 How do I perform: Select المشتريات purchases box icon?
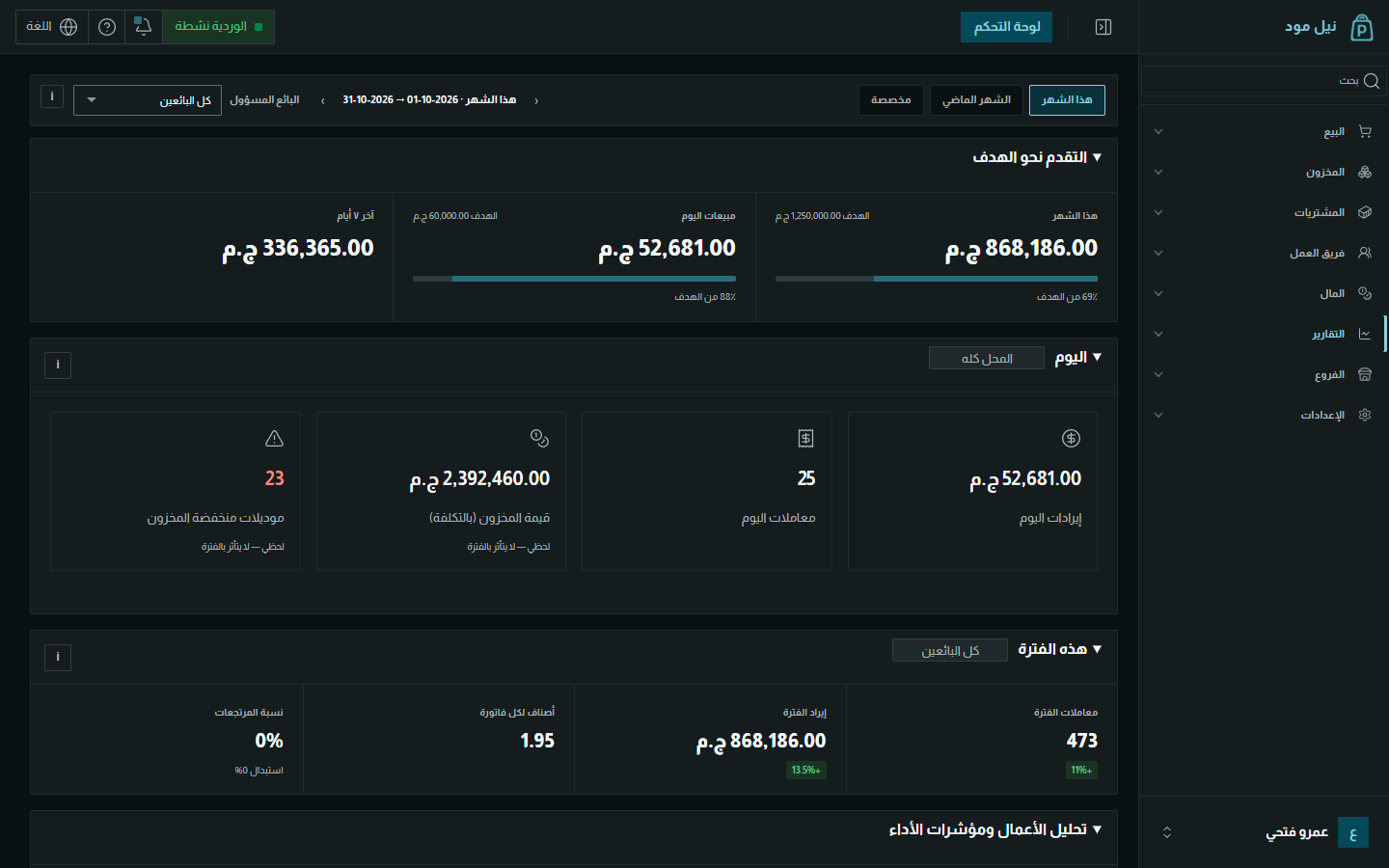pyautogui.click(x=1365, y=212)
